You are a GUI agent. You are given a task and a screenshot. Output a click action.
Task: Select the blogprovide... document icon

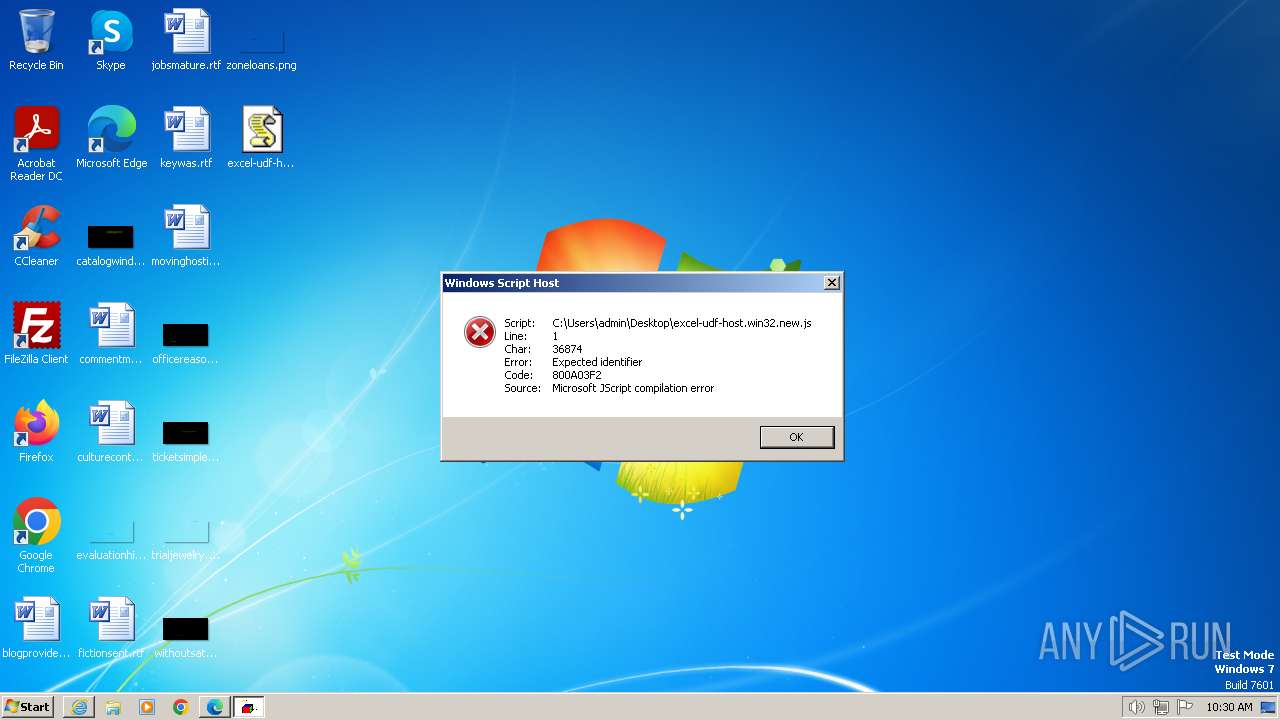[x=36, y=628]
